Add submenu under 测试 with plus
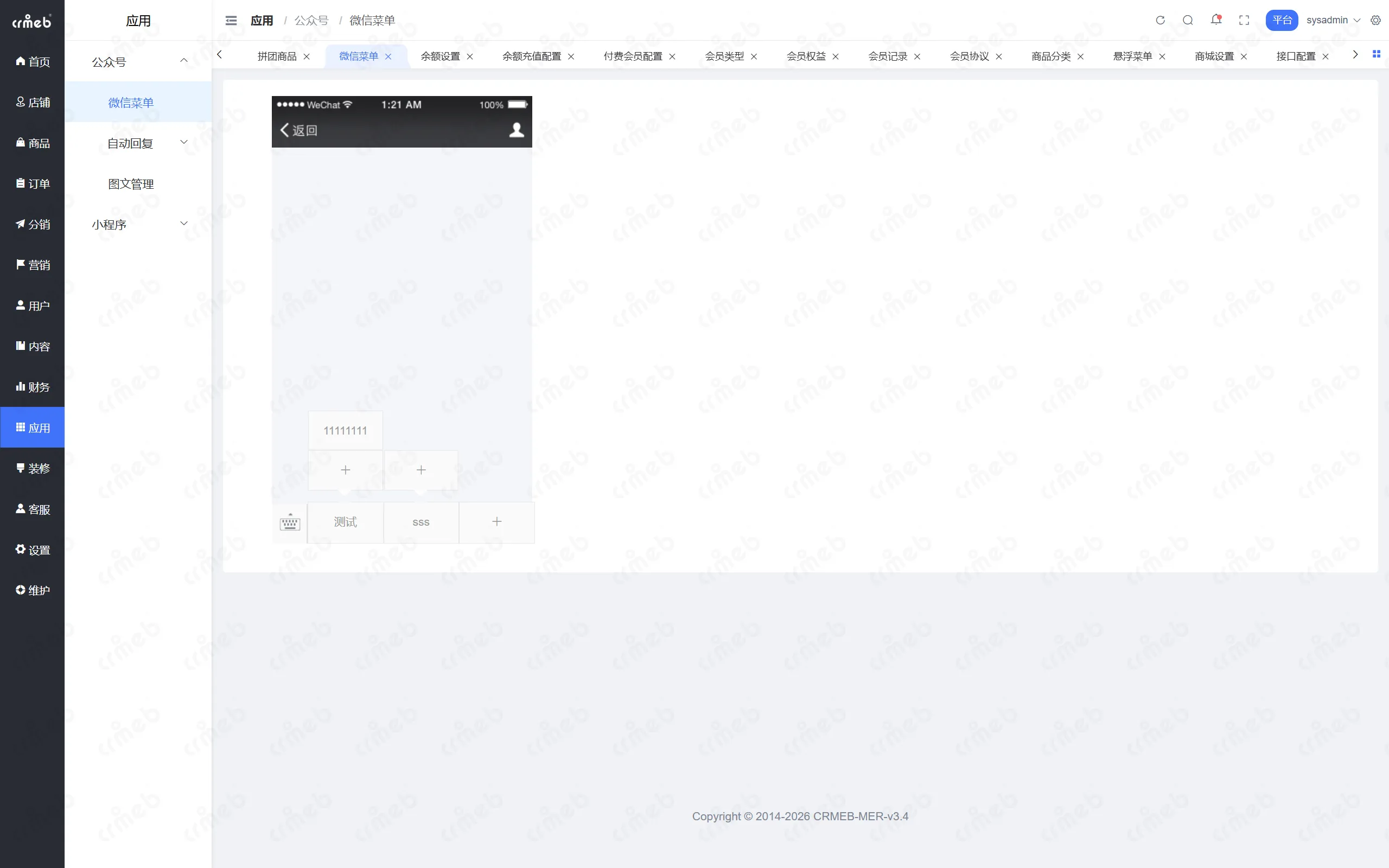This screenshot has width=1389, height=868. coord(346,470)
